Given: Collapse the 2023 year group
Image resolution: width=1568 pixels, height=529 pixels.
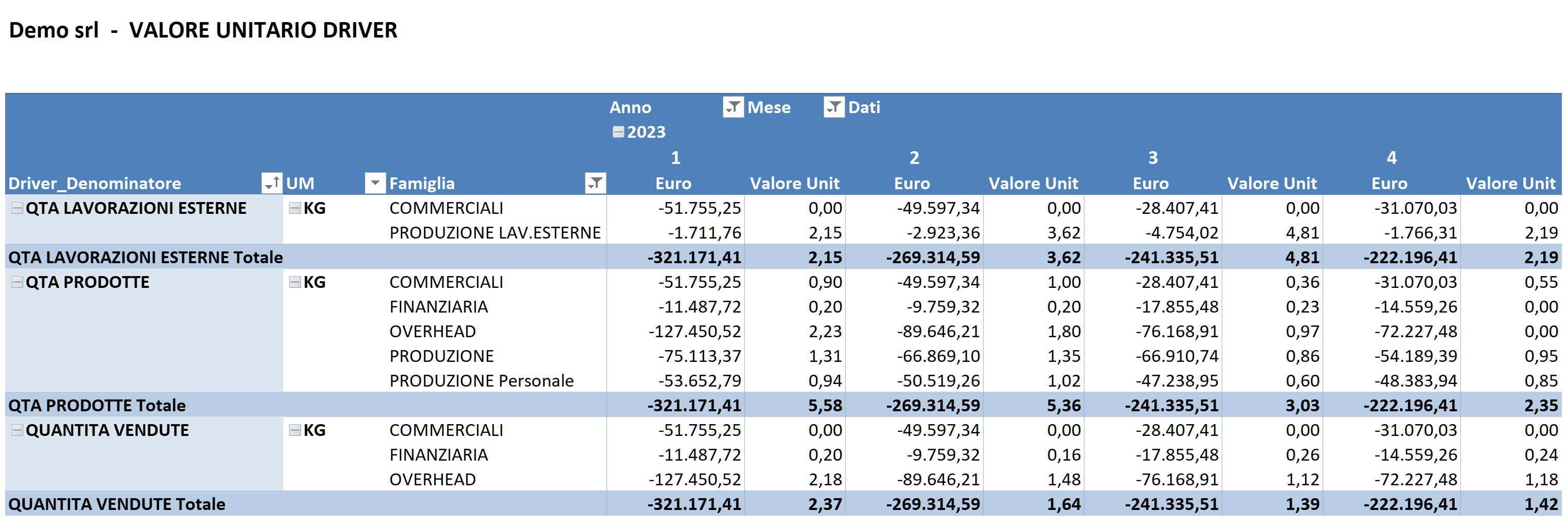Looking at the screenshot, I should point(618,132).
